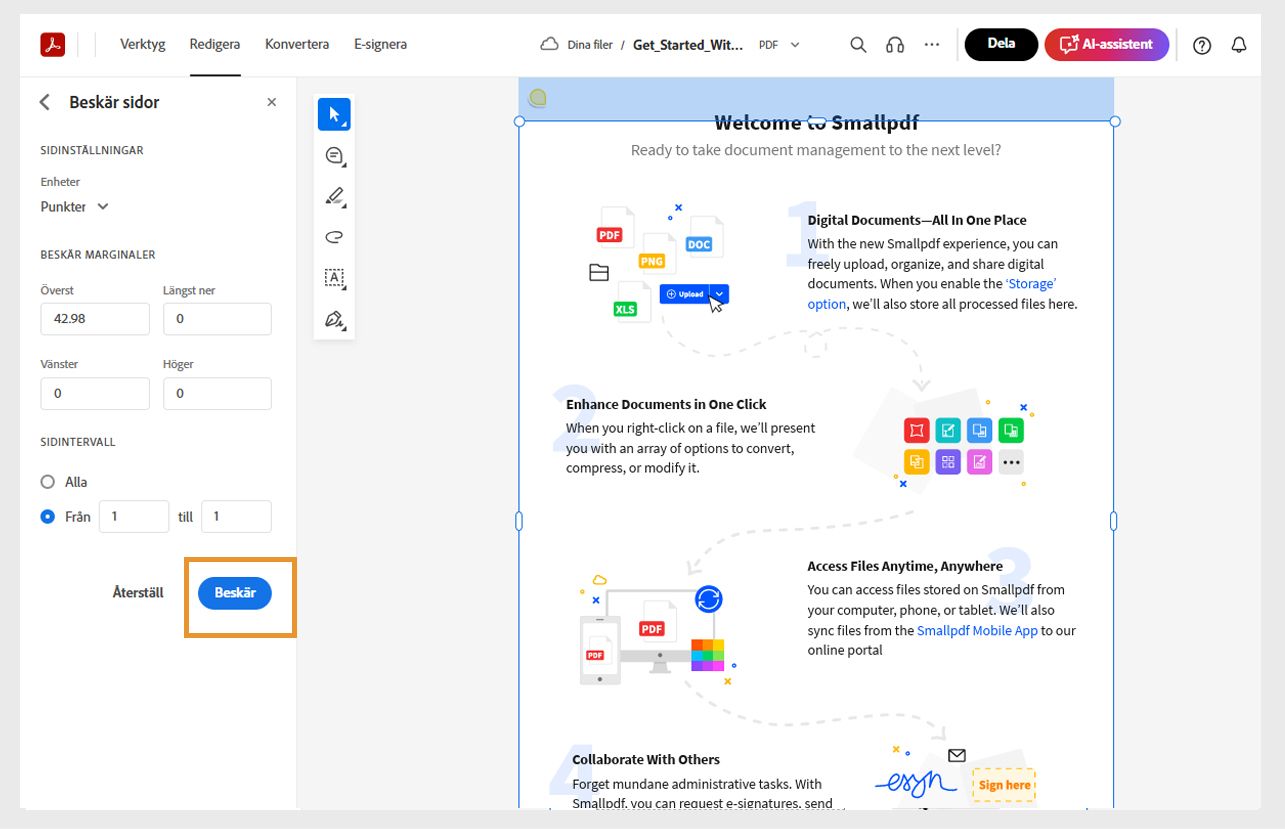Click the comment bubble on the page
The image size is (1285, 829).
click(x=537, y=97)
